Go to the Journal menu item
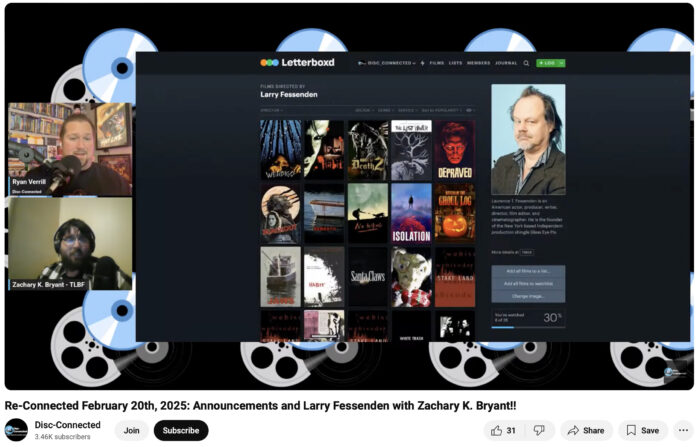The width and height of the screenshot is (700, 447). click(506, 63)
